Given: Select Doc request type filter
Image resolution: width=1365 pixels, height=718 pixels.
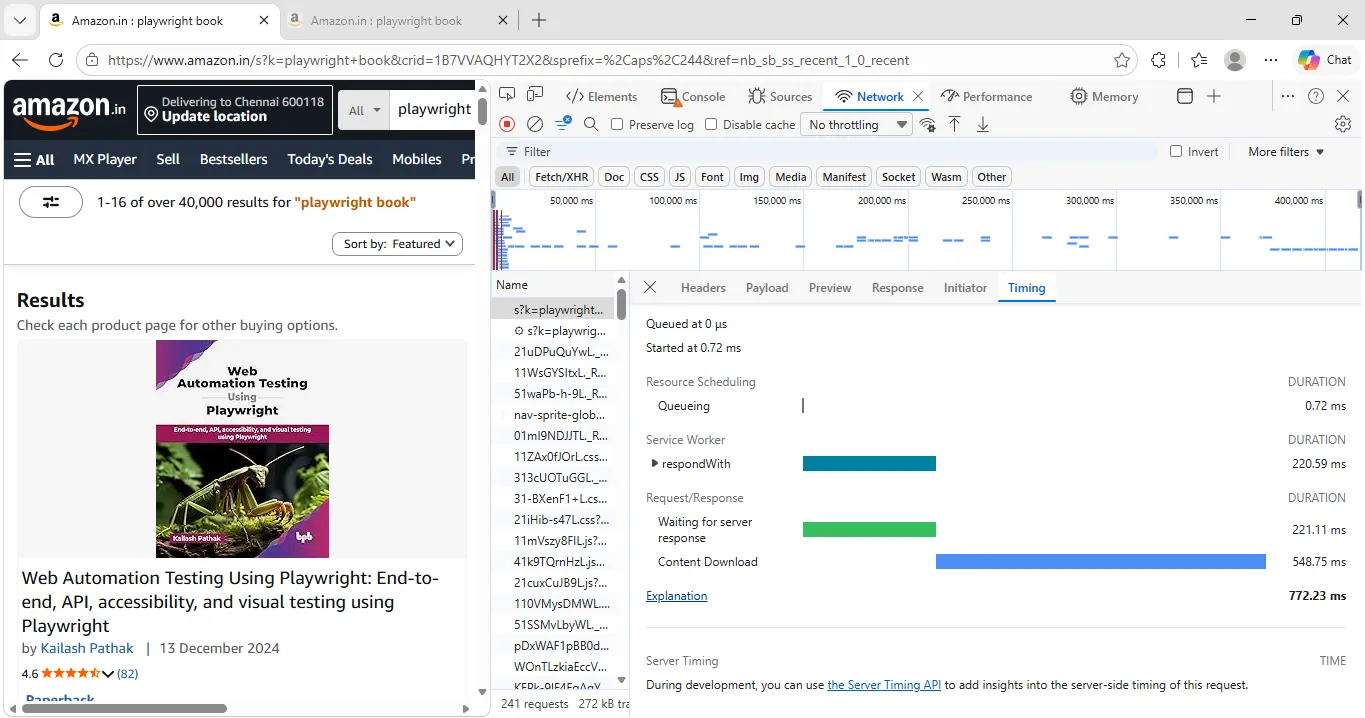Looking at the screenshot, I should (614, 177).
